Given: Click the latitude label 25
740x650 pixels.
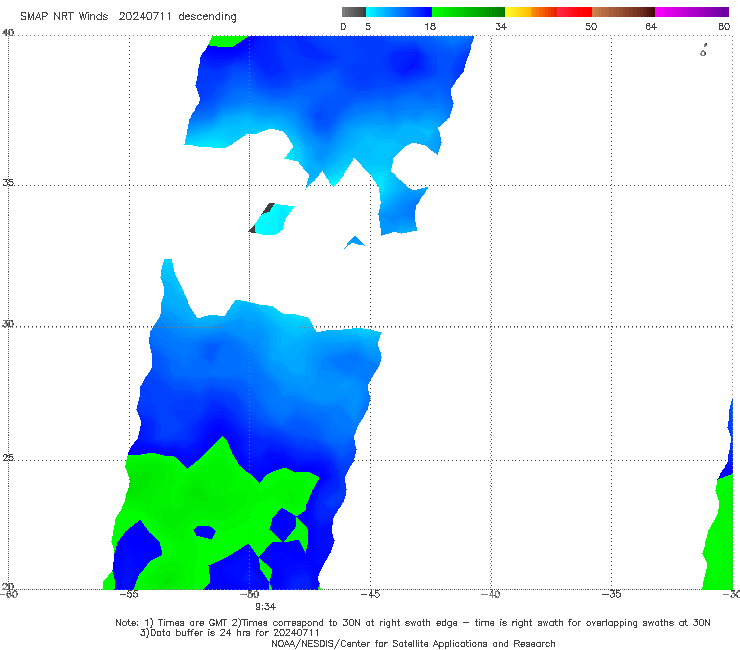Looking at the screenshot, I should click(8, 457).
